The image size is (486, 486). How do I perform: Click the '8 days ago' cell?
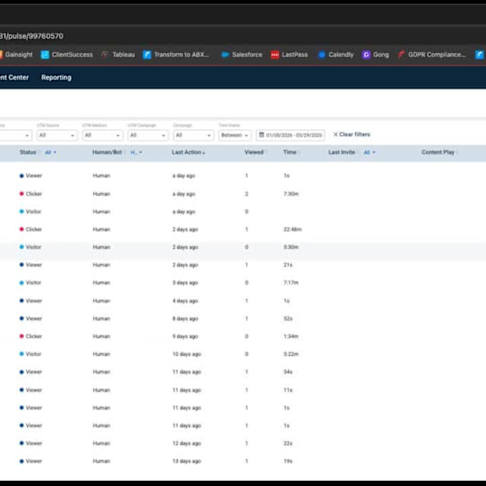point(185,318)
